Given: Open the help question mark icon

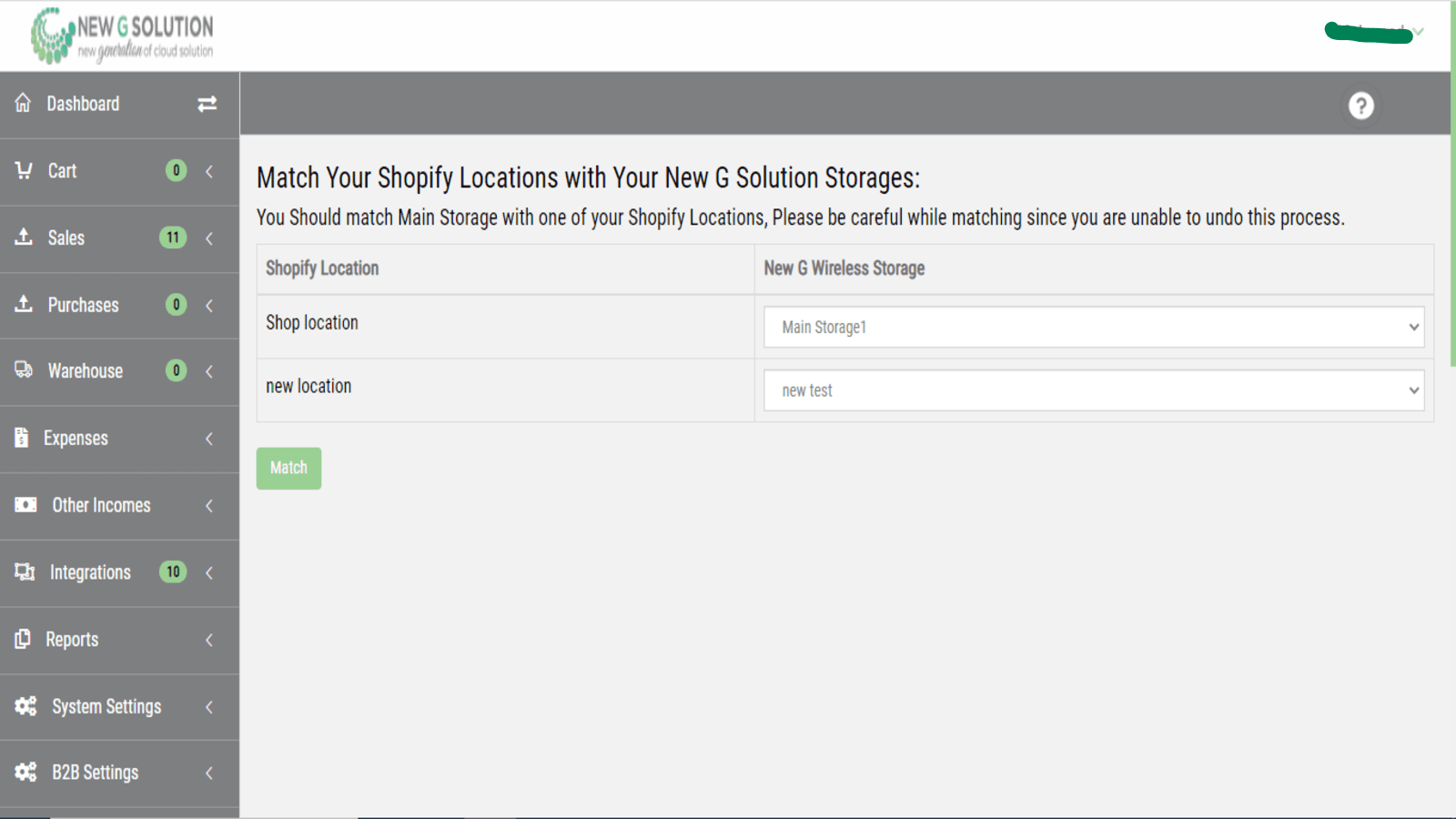Looking at the screenshot, I should point(1360,106).
